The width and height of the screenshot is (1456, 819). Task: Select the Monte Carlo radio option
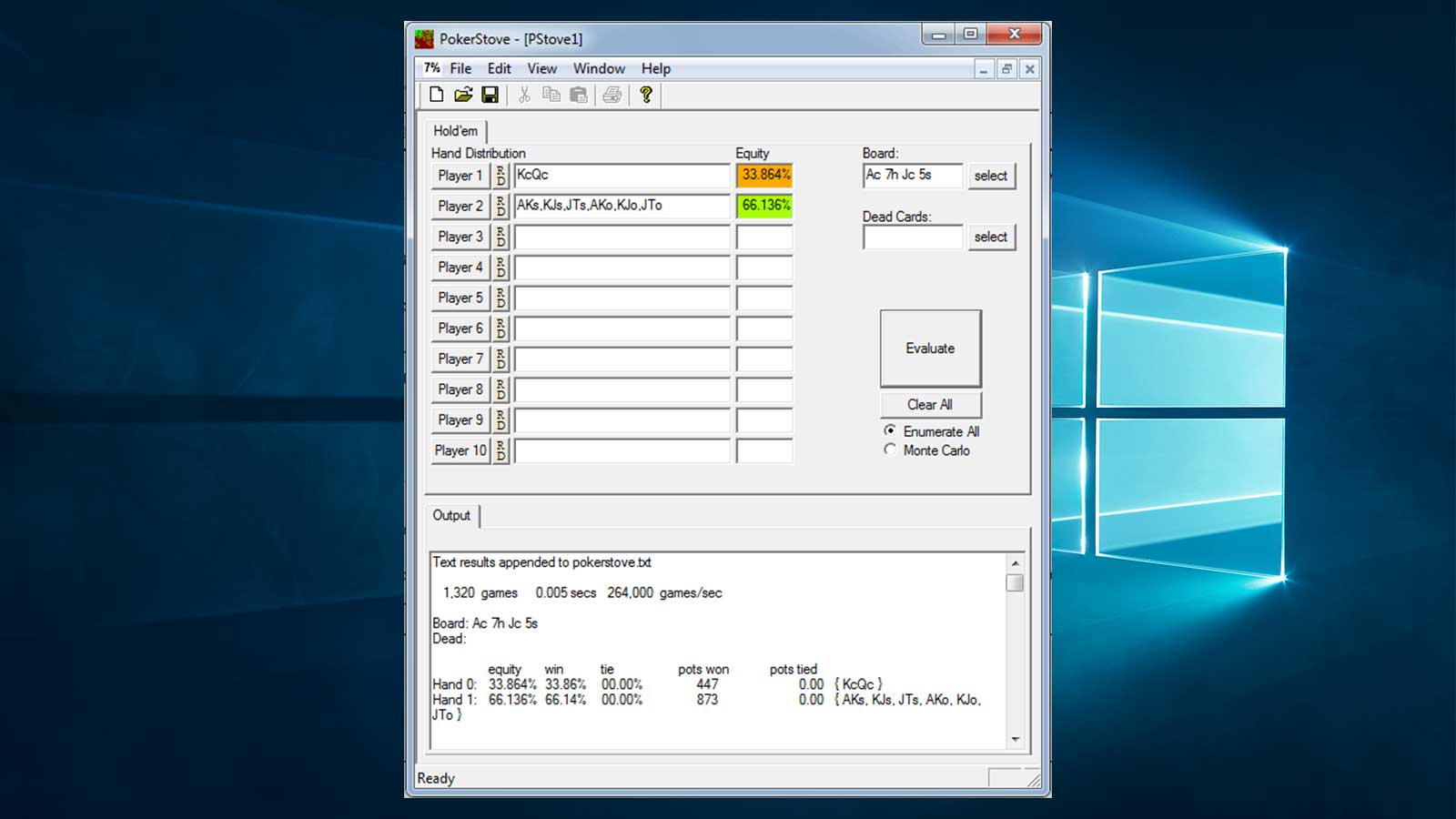[x=926, y=450]
